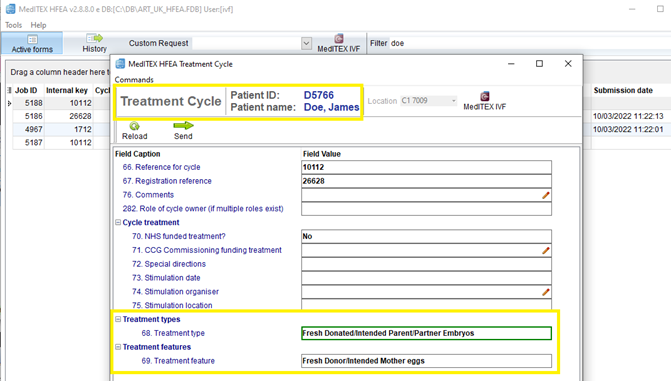The height and width of the screenshot is (381, 671).
Task: Close the Treatment Cycle dialog
Action: [x=568, y=64]
